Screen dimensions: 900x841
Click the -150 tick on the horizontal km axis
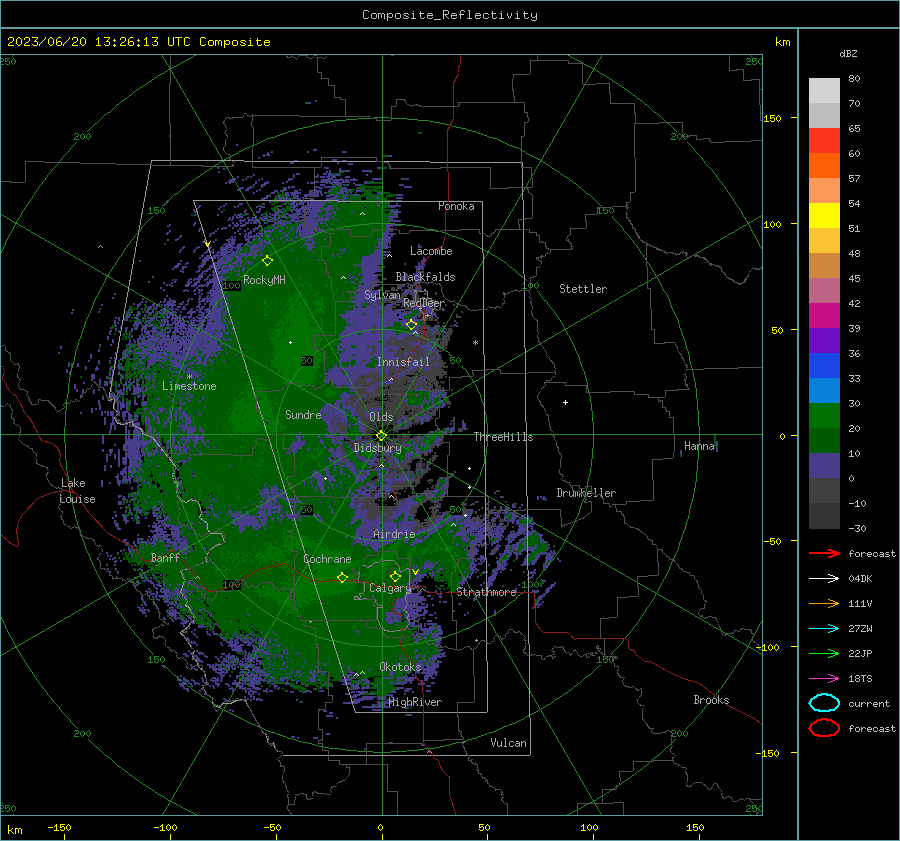(59, 827)
